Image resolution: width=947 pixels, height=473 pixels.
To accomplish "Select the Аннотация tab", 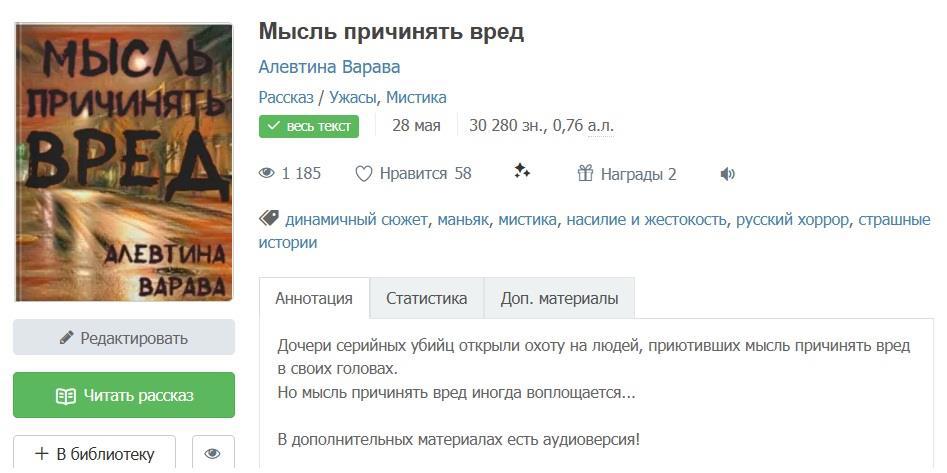I will coord(314,298).
